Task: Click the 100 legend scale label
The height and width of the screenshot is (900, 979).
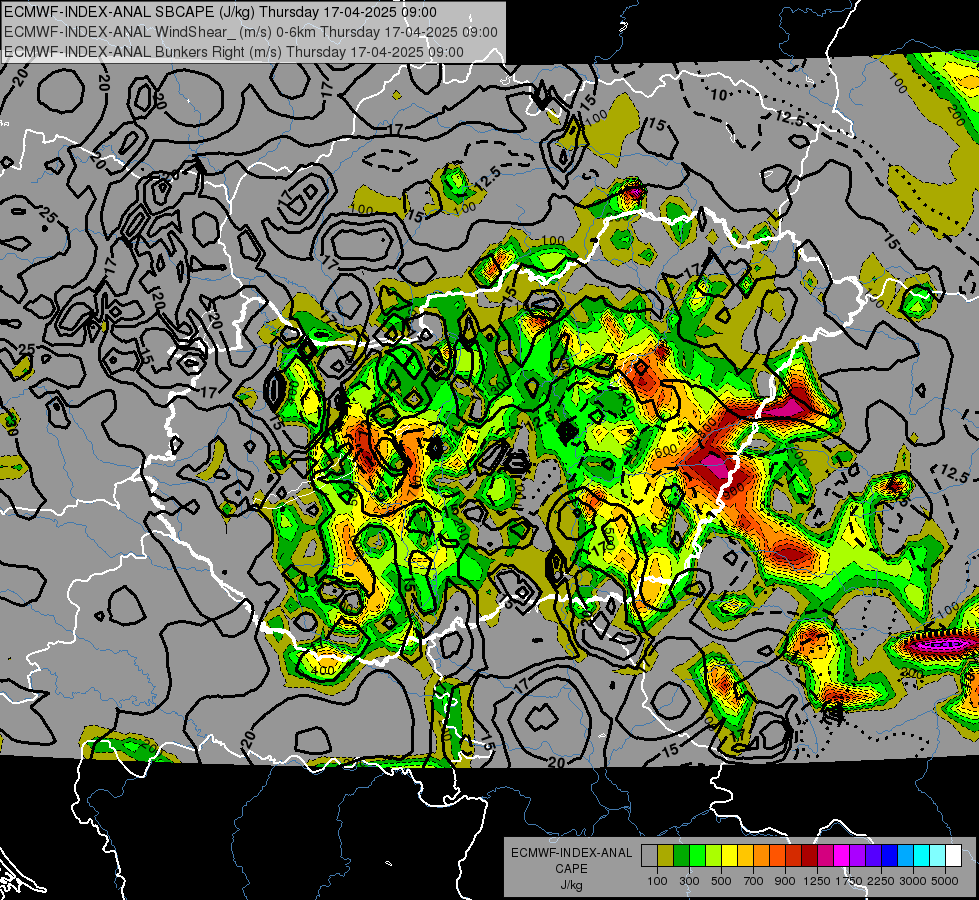Action: (657, 881)
